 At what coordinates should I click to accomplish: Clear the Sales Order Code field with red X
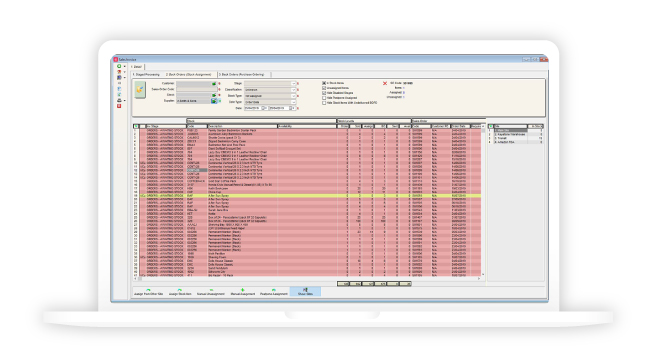[219, 90]
